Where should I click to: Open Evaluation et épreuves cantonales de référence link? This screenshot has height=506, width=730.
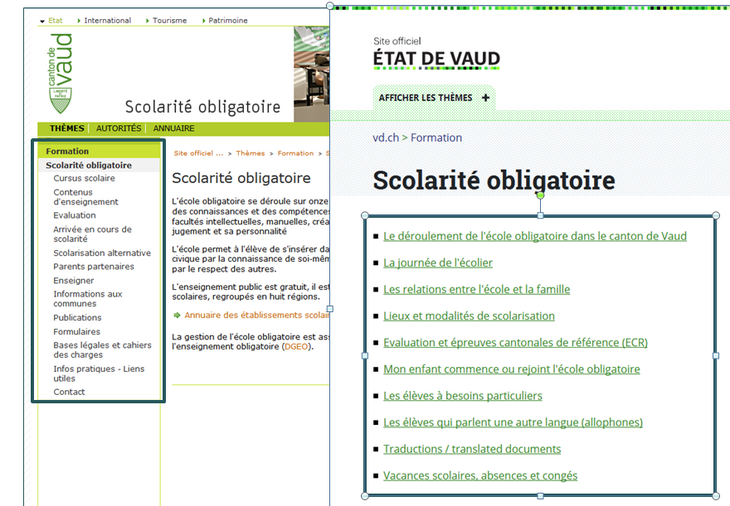click(515, 342)
